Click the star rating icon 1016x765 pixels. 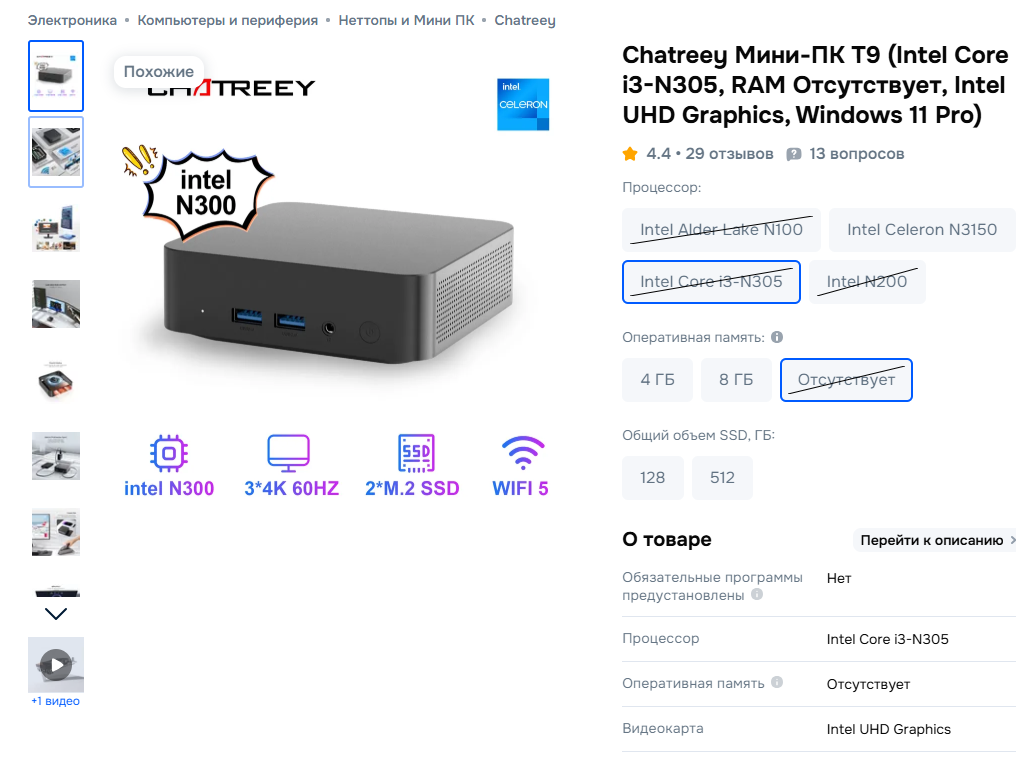click(630, 154)
